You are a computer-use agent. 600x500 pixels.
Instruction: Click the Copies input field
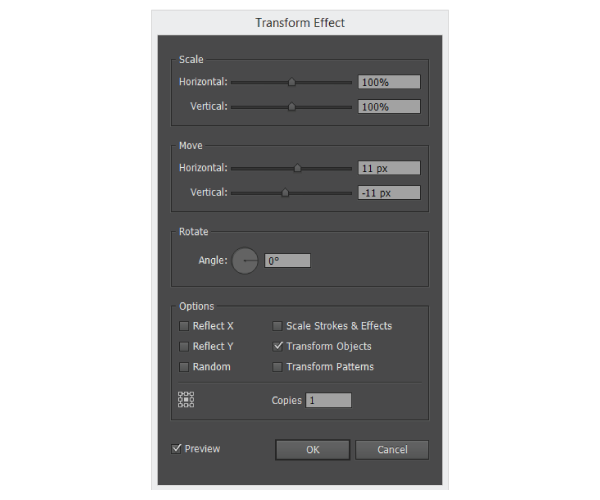[328, 401]
